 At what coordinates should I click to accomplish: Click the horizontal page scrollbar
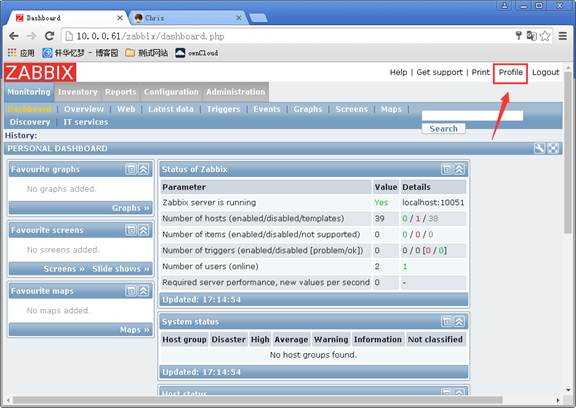coord(257,400)
